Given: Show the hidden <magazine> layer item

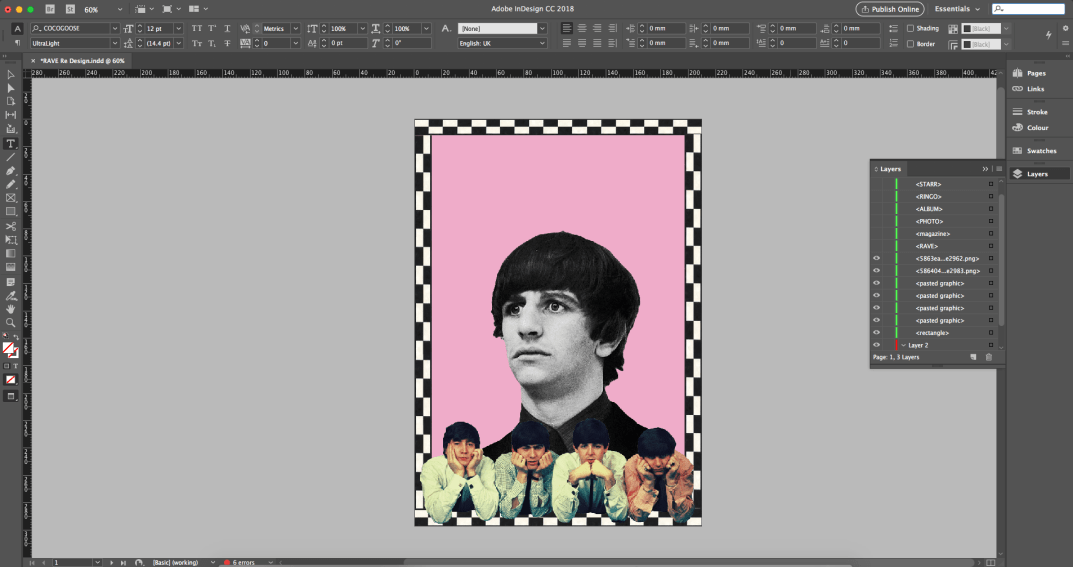Looking at the screenshot, I should click(877, 234).
